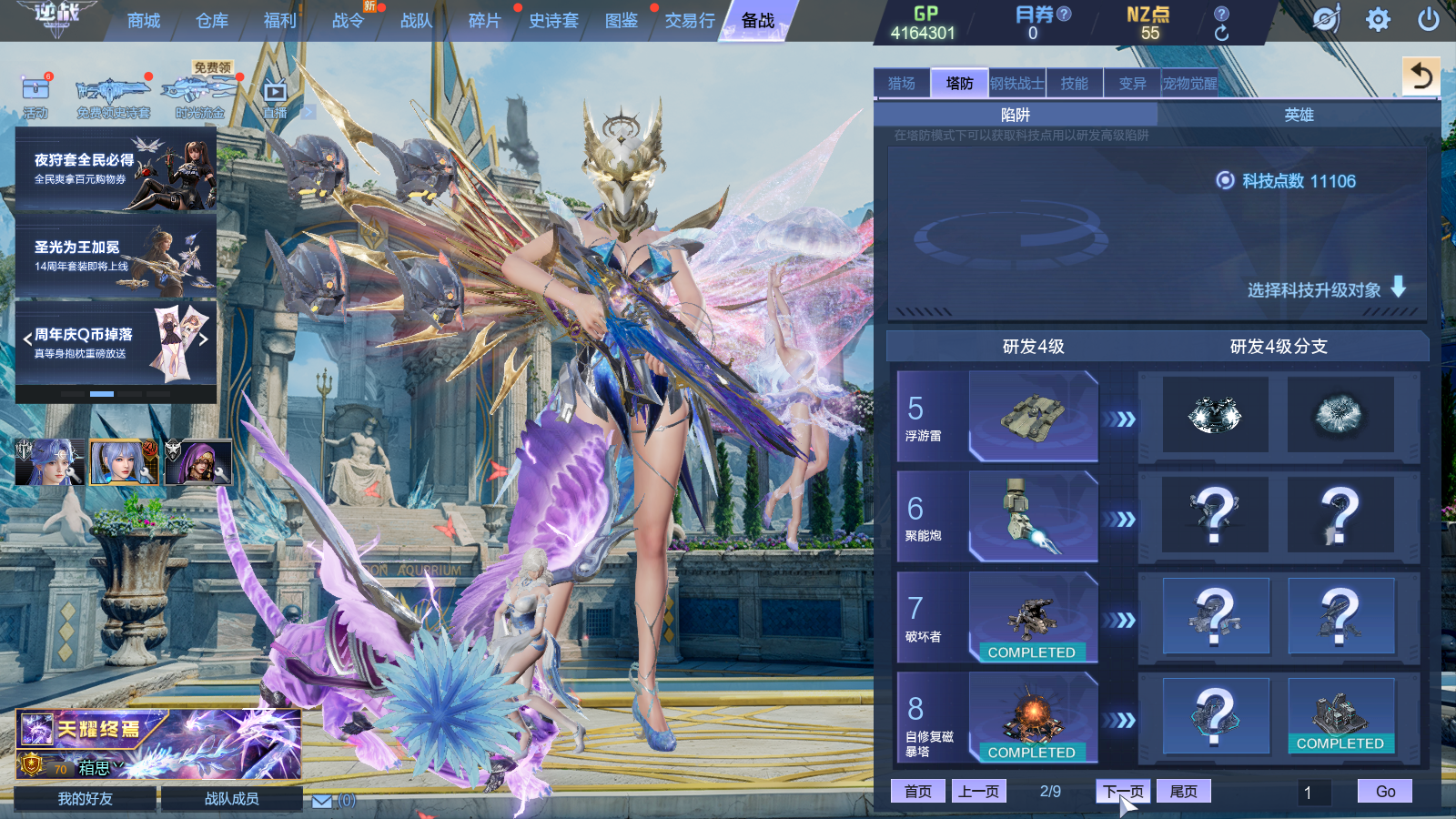Select second unknown branch of 破坏者
Image resolution: width=1456 pixels, height=819 pixels.
(x=1340, y=616)
